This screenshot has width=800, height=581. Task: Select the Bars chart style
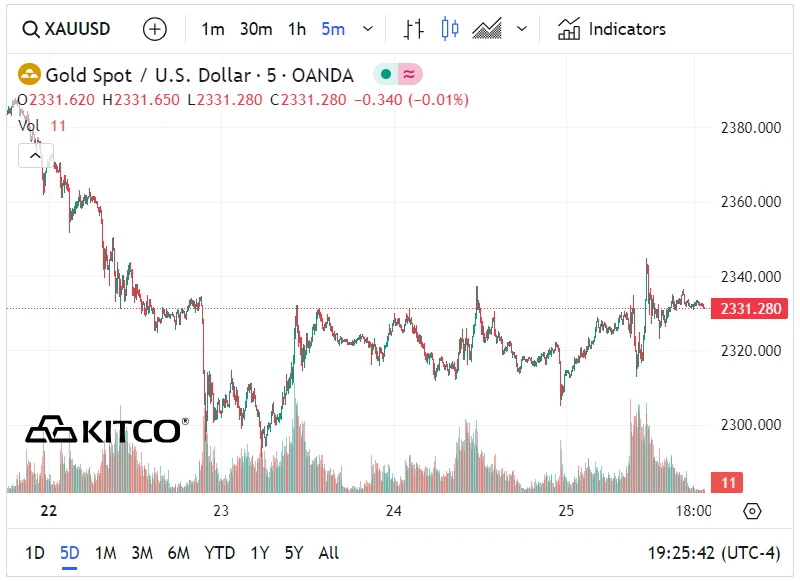click(414, 29)
